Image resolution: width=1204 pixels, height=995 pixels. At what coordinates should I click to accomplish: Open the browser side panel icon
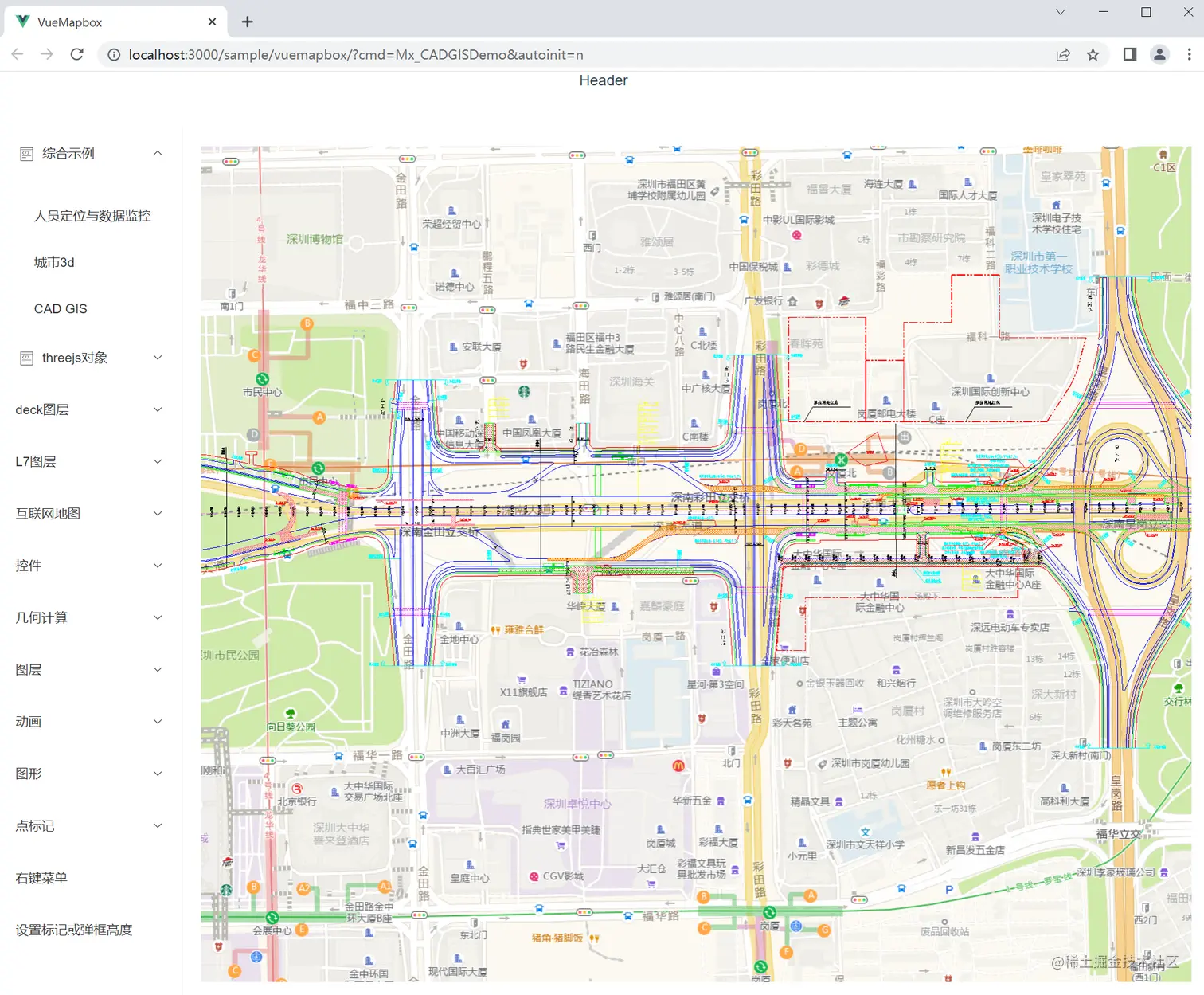[x=1130, y=54]
